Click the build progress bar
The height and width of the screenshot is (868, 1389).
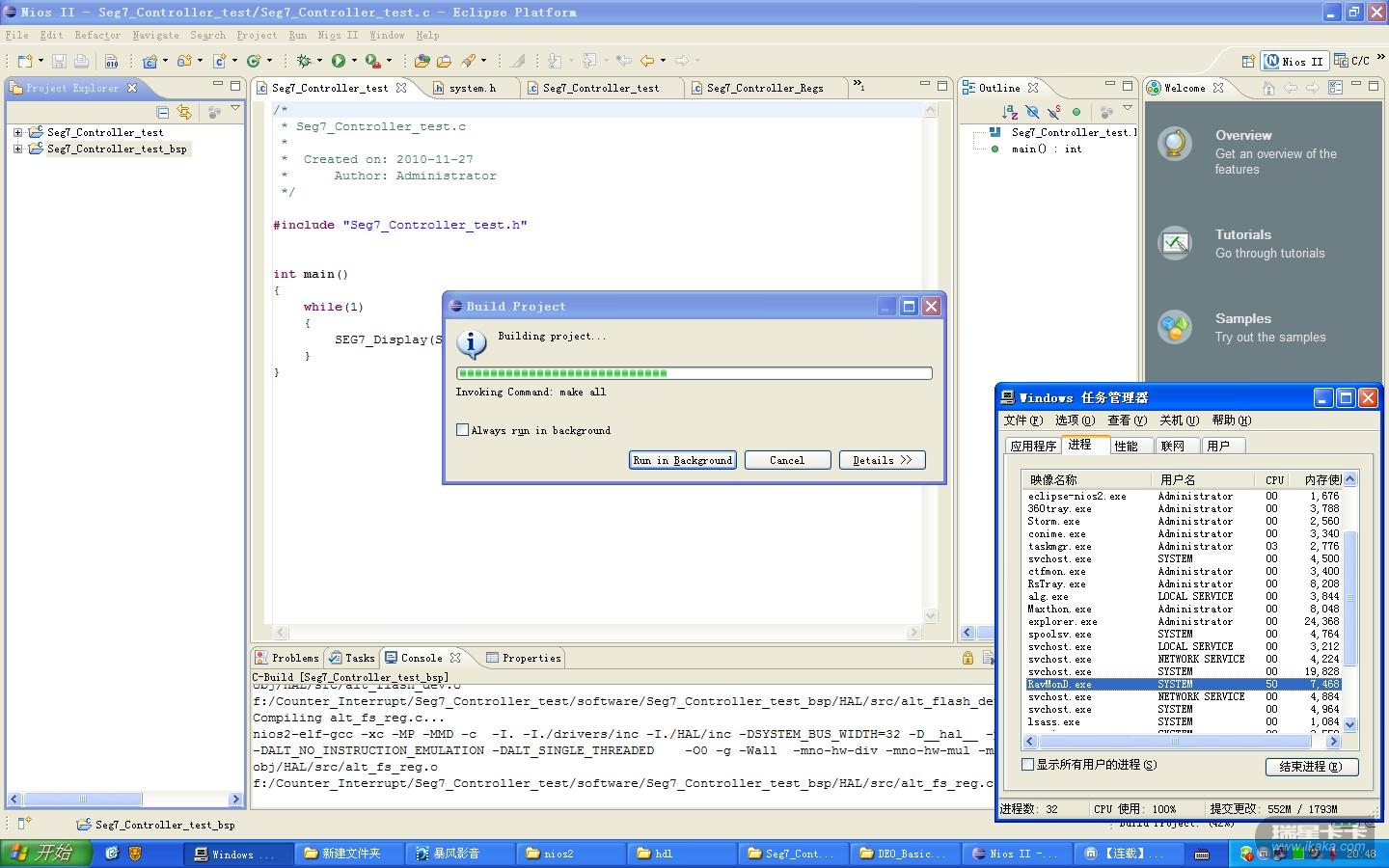[694, 373]
